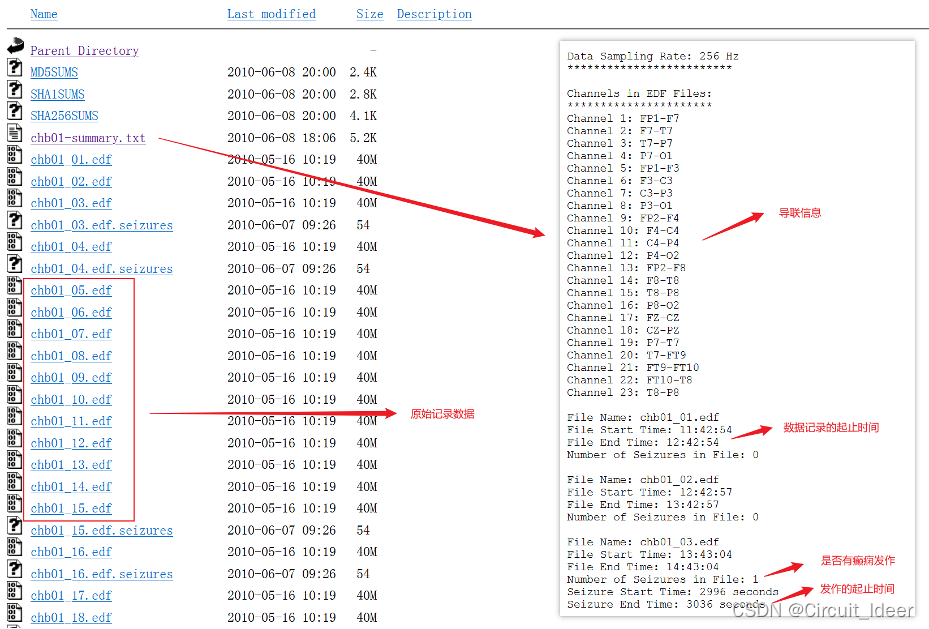Click the binary icon beside chb01_05.edf
Viewport: 929px width, 629px height.
15,285
